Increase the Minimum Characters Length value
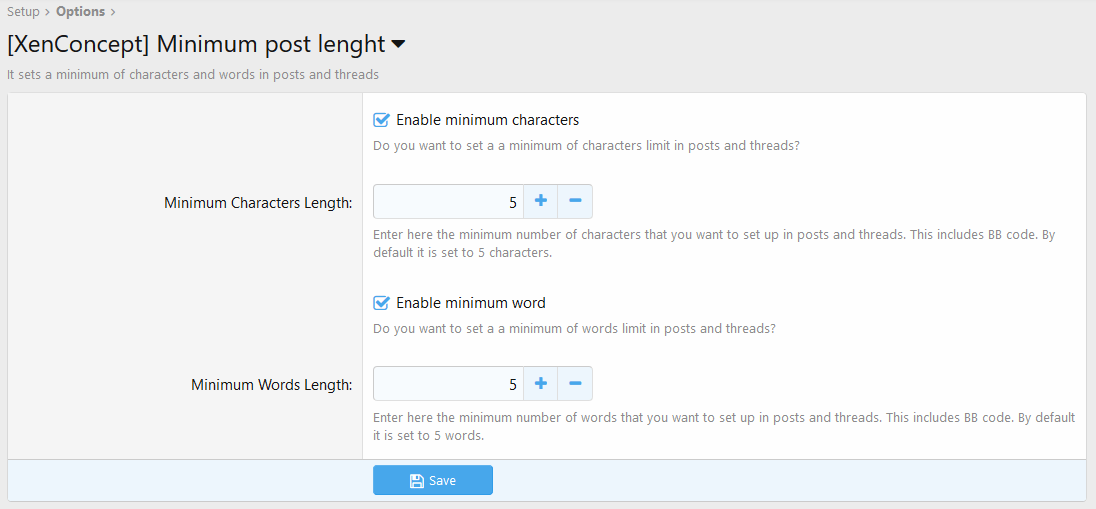This screenshot has height=509, width=1096. 541,201
